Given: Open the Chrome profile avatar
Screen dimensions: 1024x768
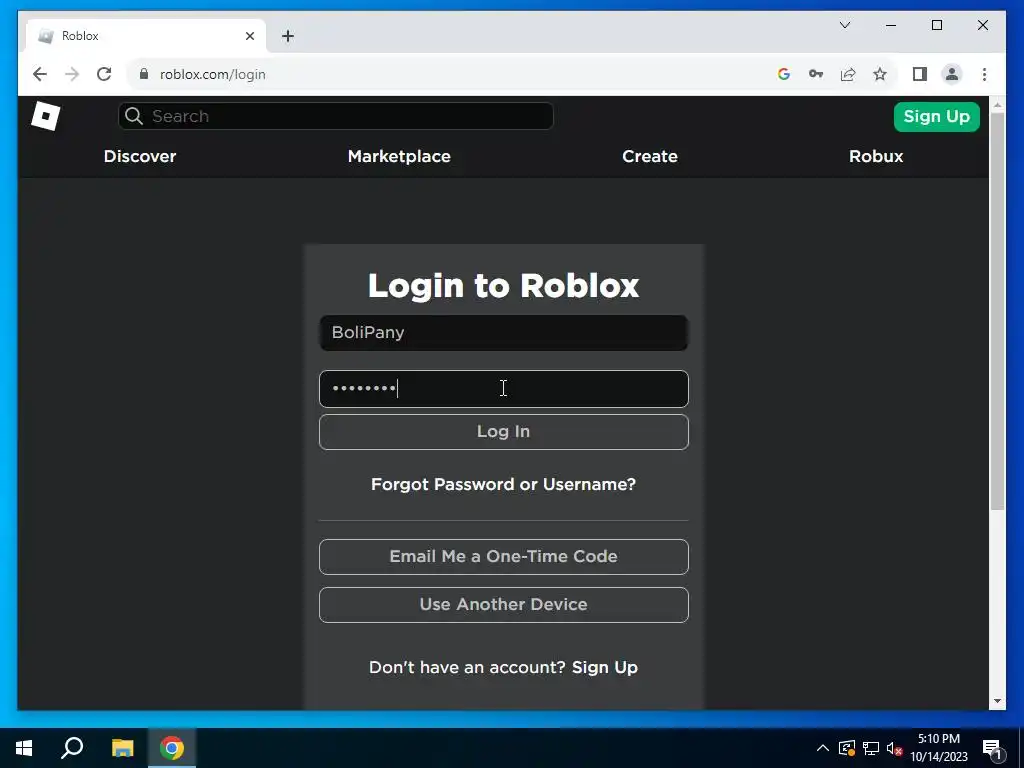Looking at the screenshot, I should 952,74.
